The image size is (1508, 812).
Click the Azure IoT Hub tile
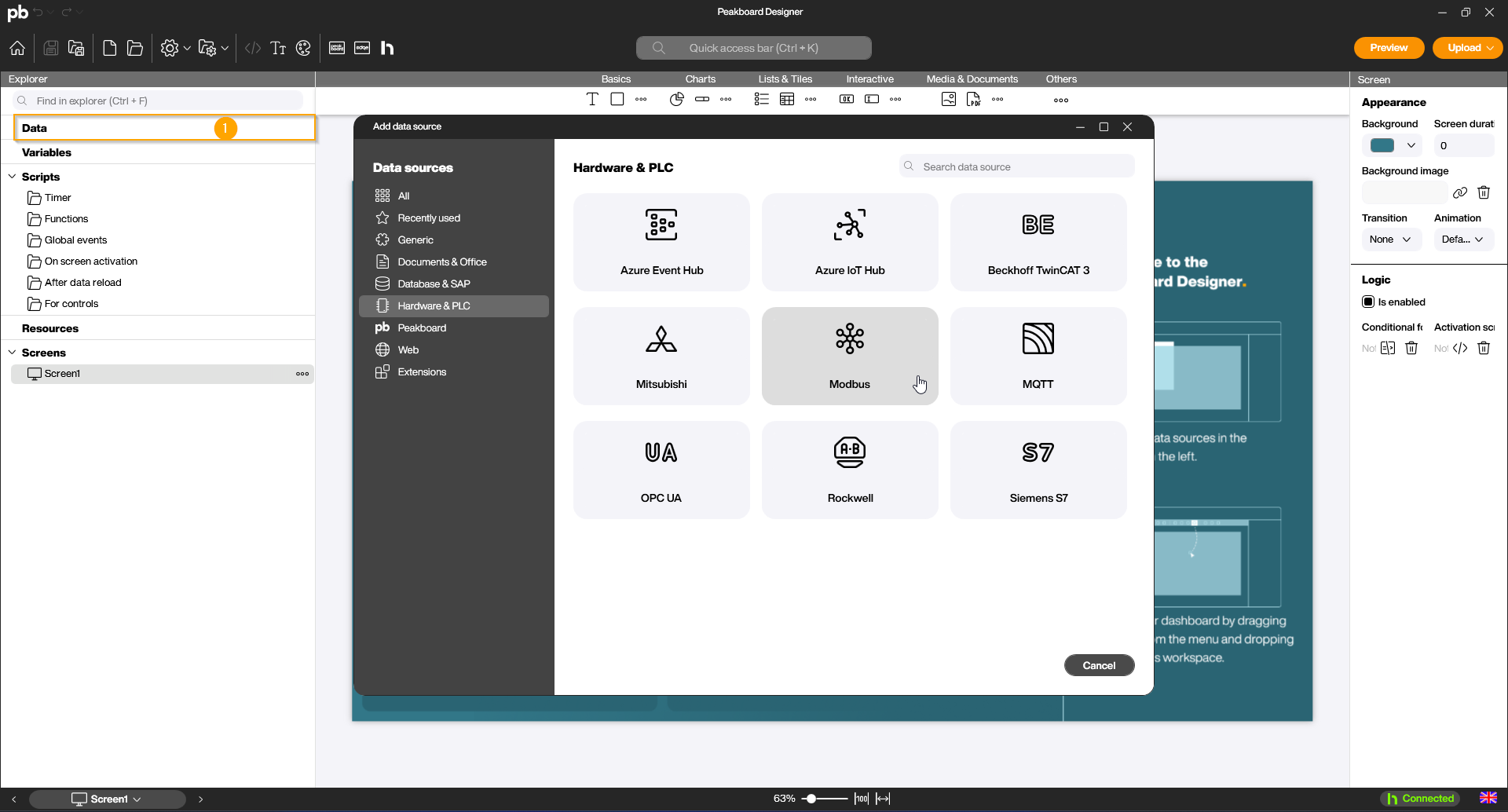[x=850, y=242]
